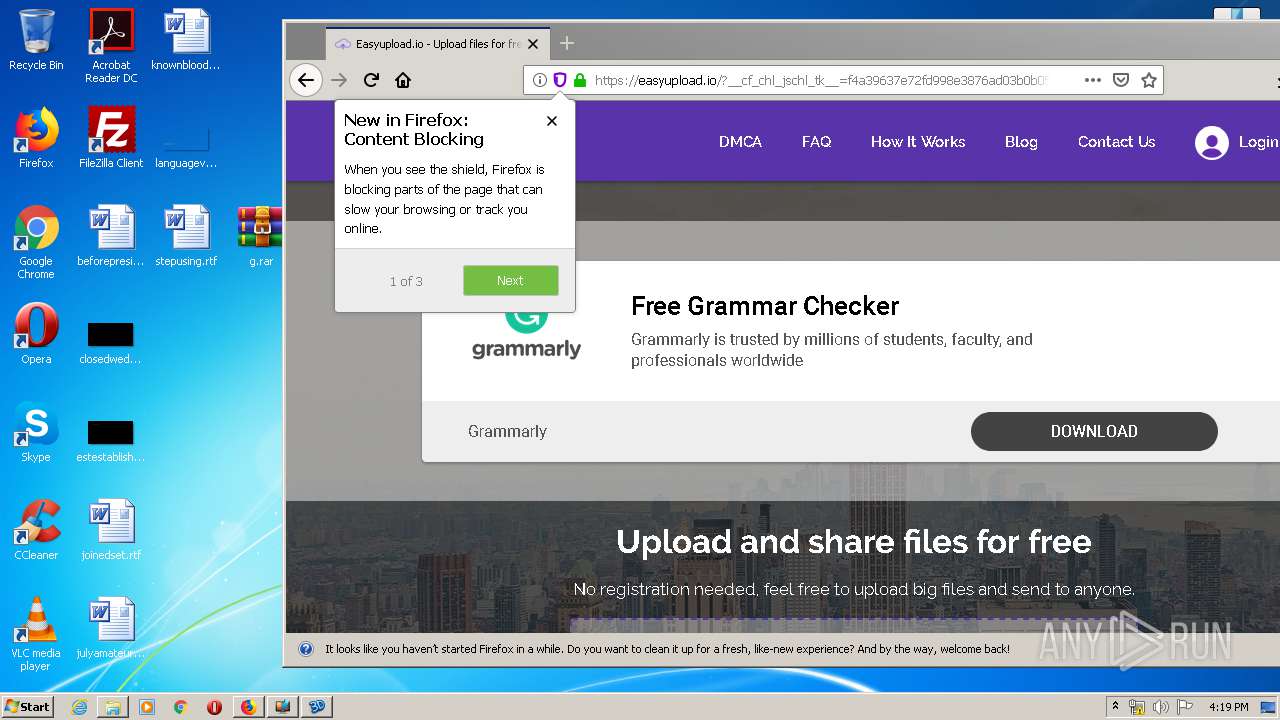
Task: Open Action Center flag icon
Action: 1185,707
